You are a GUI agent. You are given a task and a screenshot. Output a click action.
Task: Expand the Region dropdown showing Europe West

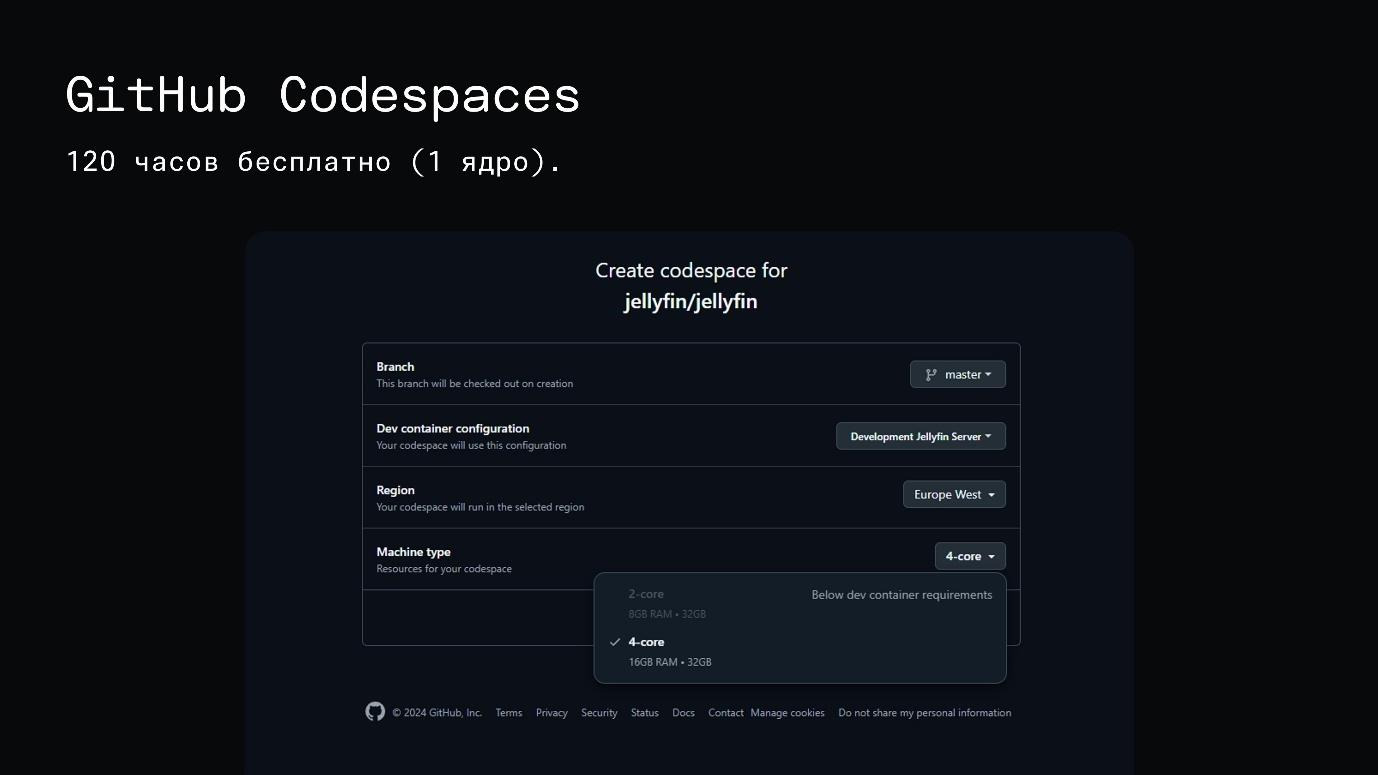[x=953, y=494]
